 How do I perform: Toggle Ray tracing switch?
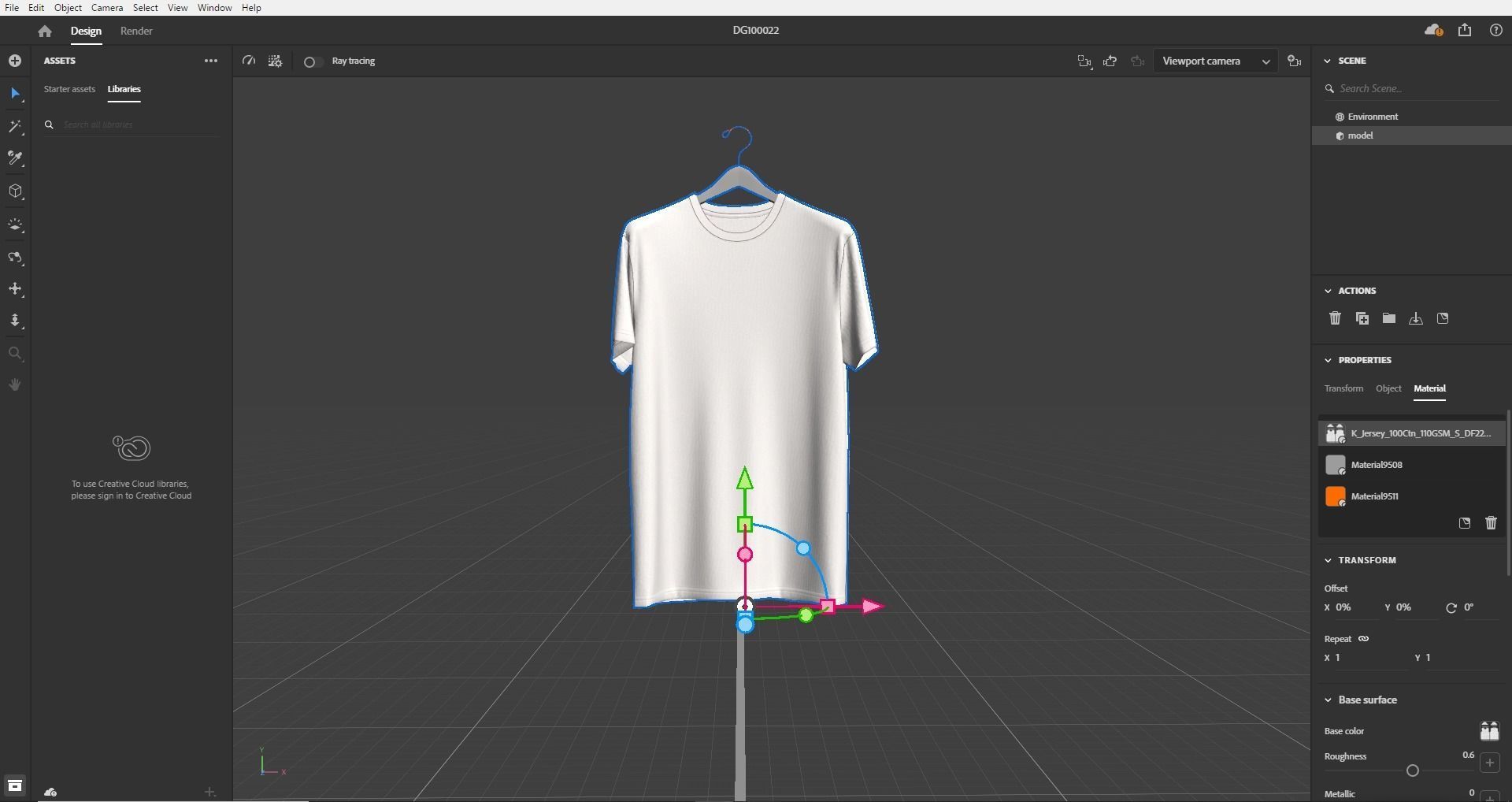tap(312, 61)
